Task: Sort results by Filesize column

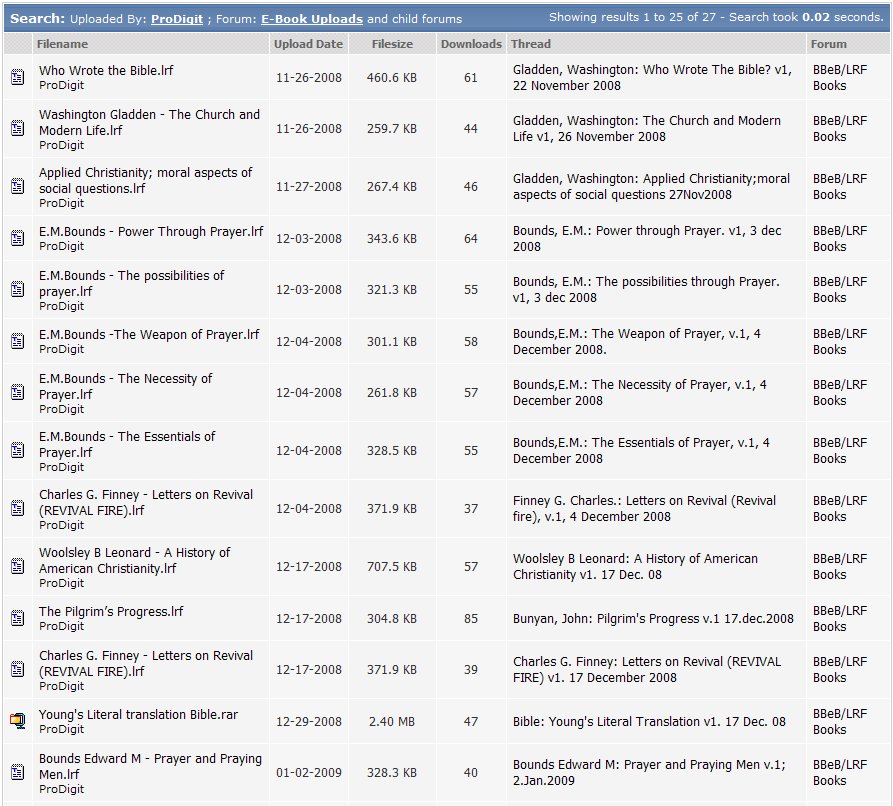Action: click(392, 44)
